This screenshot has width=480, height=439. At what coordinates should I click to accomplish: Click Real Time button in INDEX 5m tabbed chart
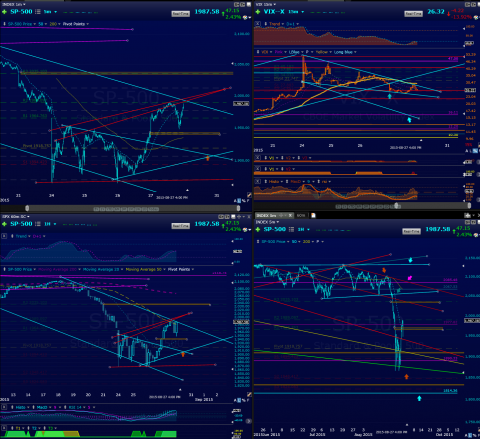click(x=412, y=231)
